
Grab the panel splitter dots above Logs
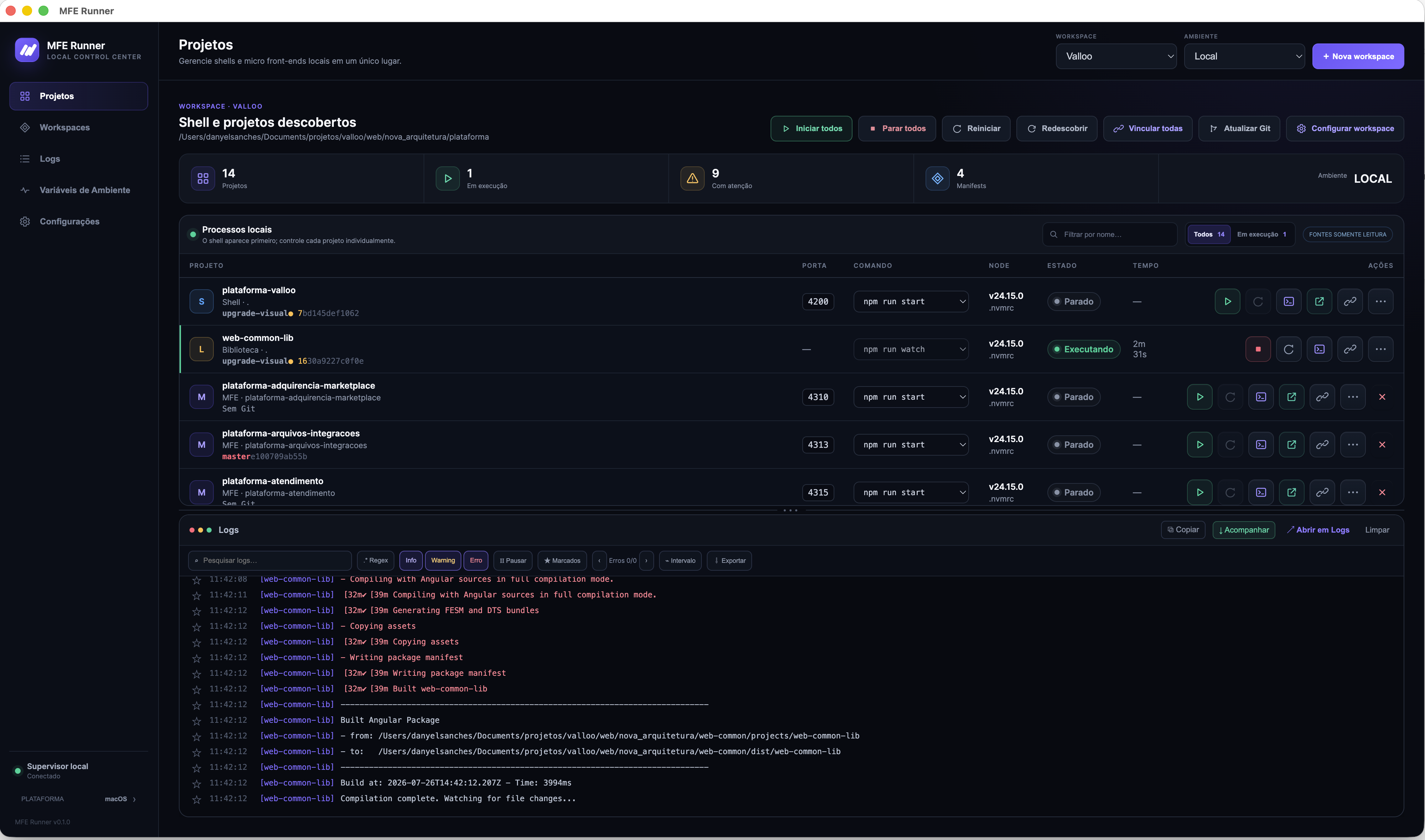(790, 510)
